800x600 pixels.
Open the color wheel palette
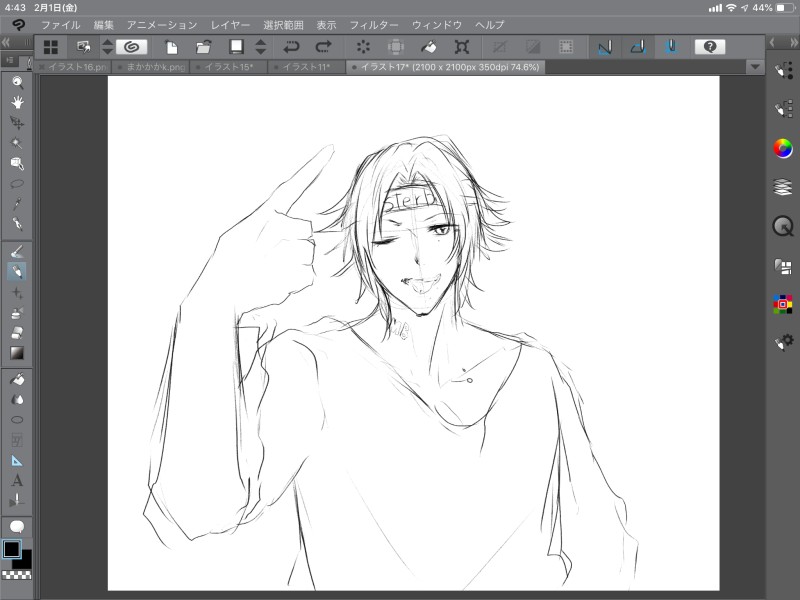[783, 148]
